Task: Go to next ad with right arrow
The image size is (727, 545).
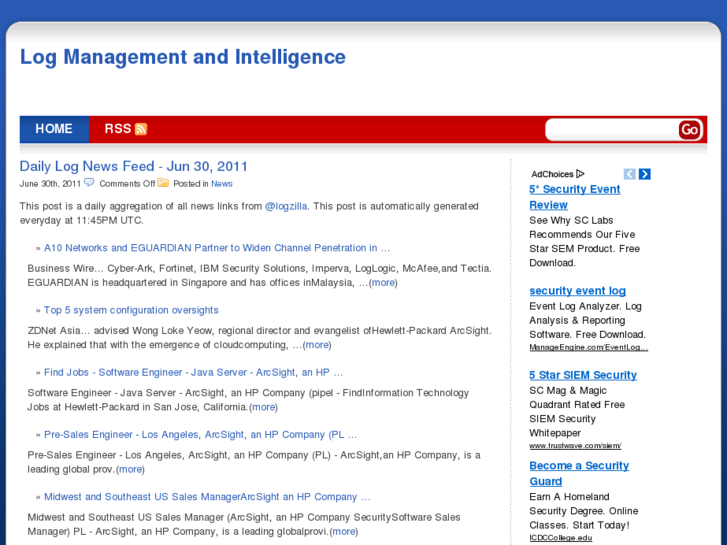Action: pyautogui.click(x=644, y=174)
